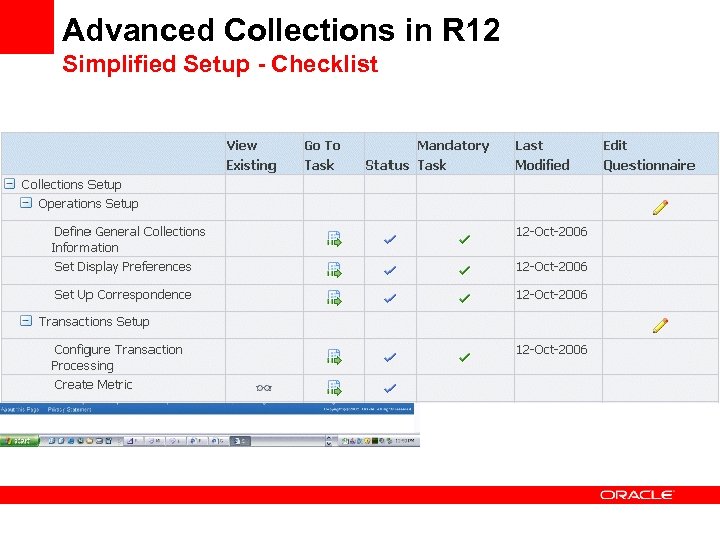
Task: Open Go To Task for Configure Transaction Processing
Action: click(334, 357)
